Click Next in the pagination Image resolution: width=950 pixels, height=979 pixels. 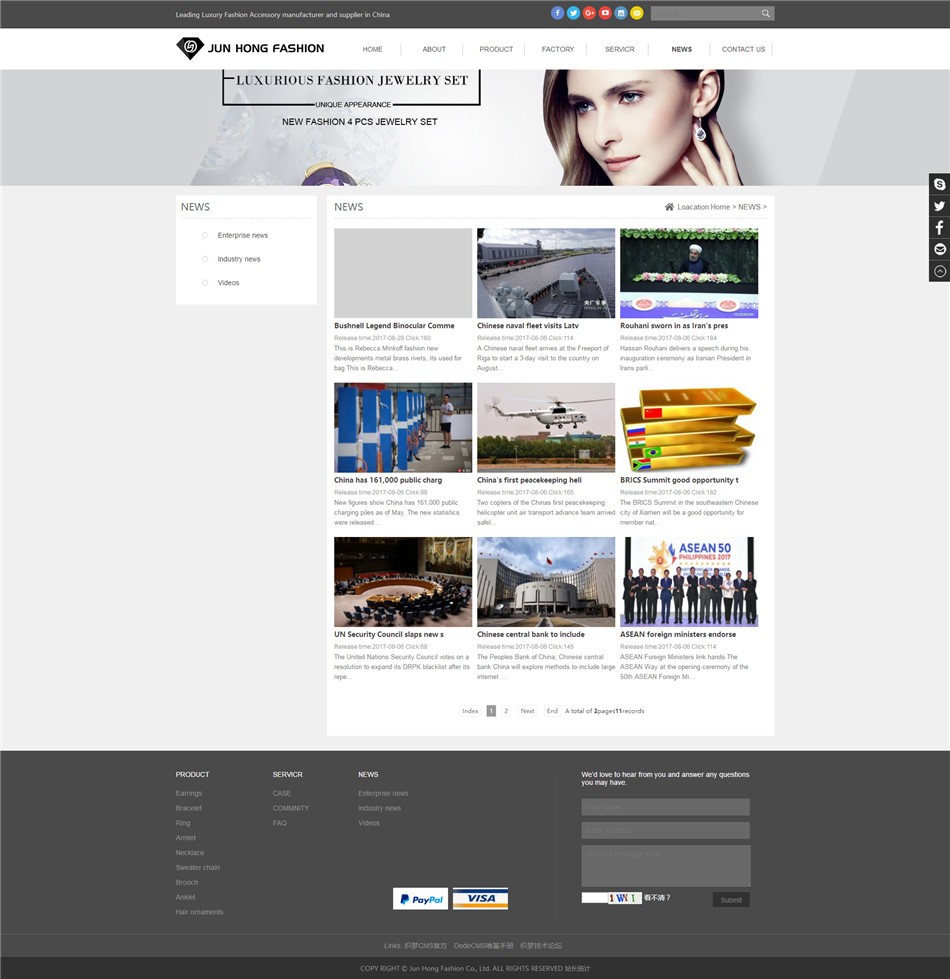[x=527, y=711]
